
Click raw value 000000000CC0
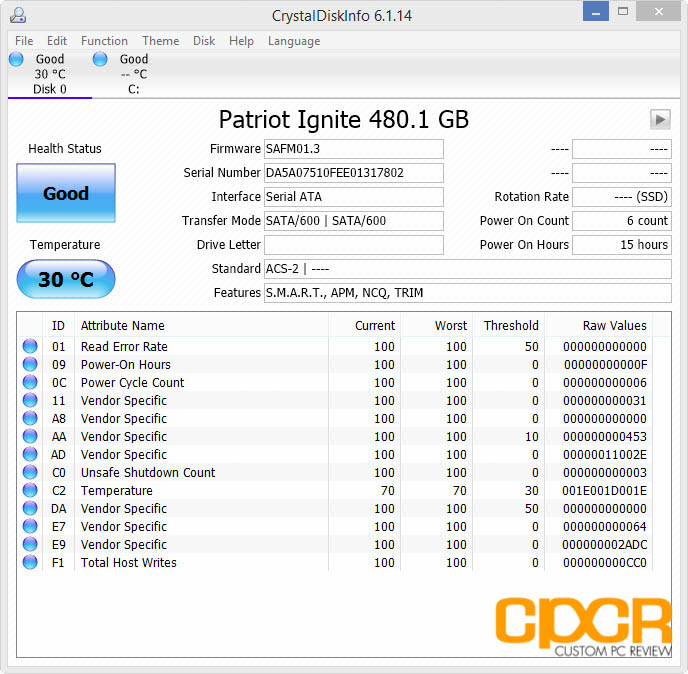(x=605, y=563)
